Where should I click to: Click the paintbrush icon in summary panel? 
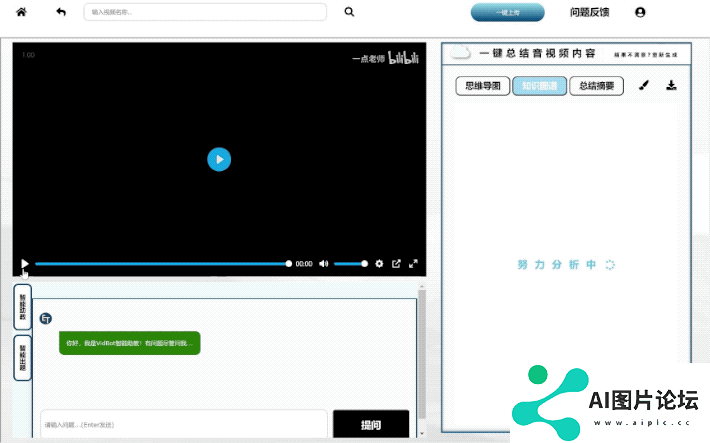coord(644,85)
